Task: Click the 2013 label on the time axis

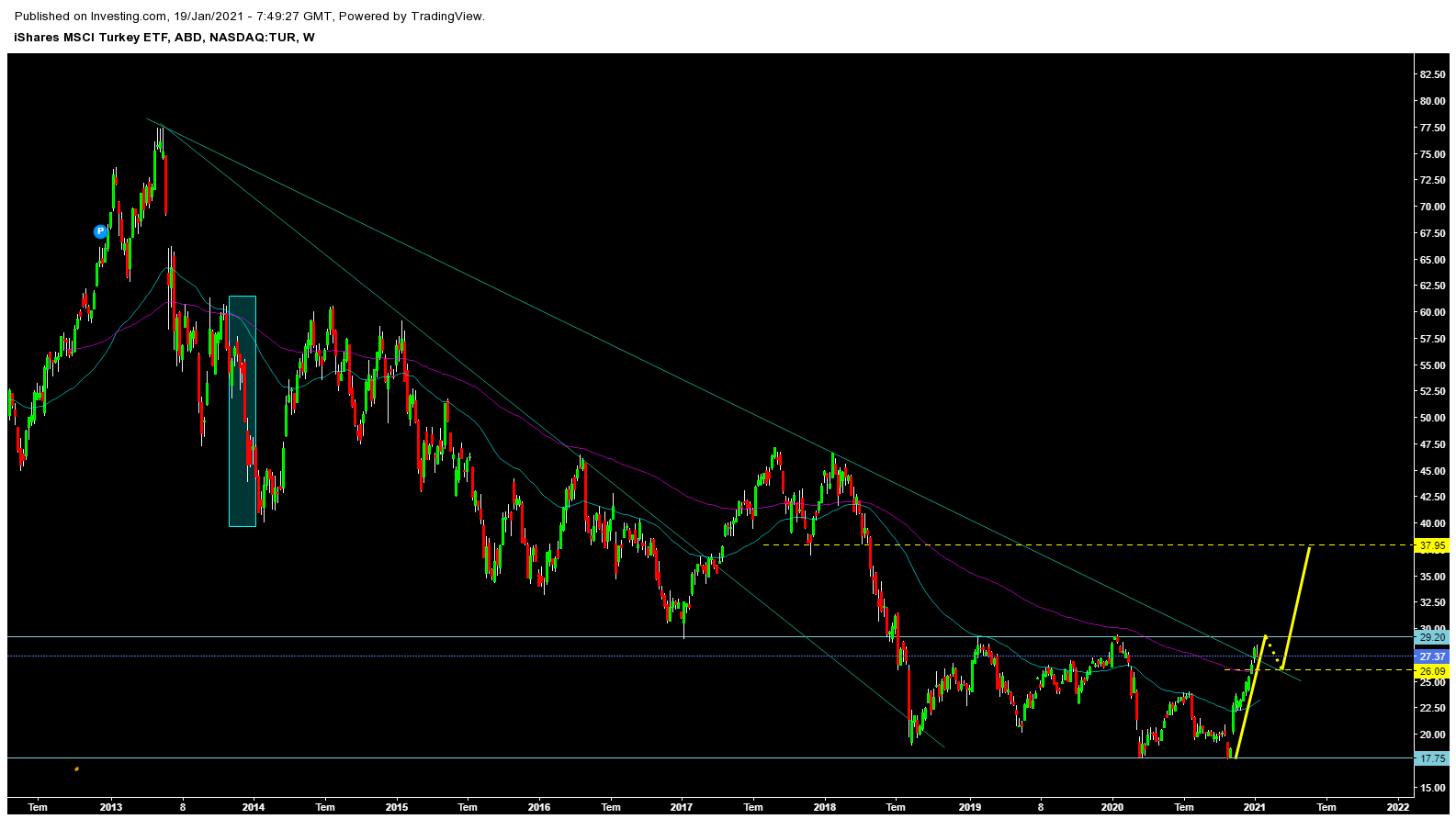Action: tap(111, 808)
